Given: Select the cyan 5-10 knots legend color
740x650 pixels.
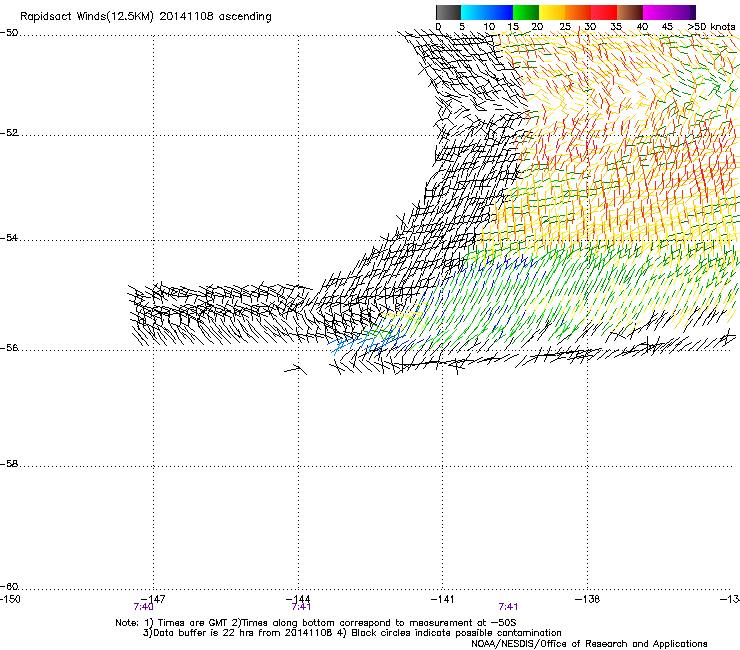Looking at the screenshot, I should click(474, 12).
